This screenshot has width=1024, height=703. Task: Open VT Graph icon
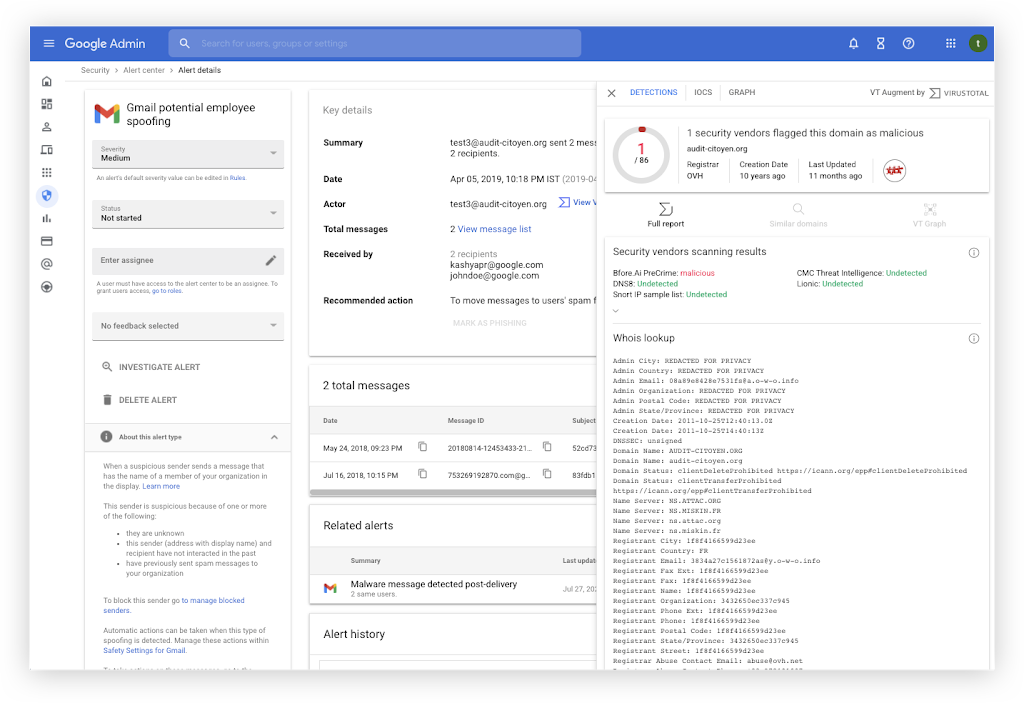[929, 214]
